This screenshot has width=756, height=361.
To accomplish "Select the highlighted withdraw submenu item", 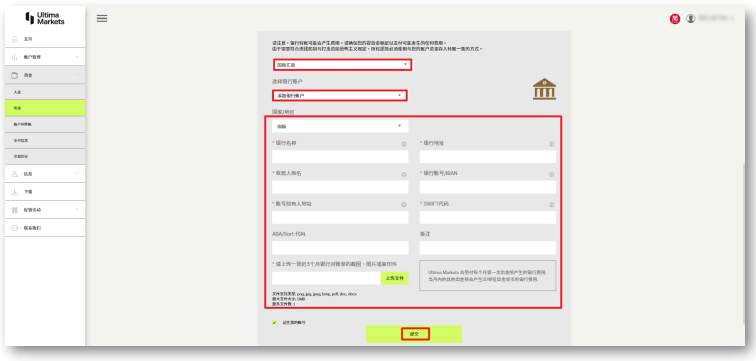I will click(x=45, y=108).
